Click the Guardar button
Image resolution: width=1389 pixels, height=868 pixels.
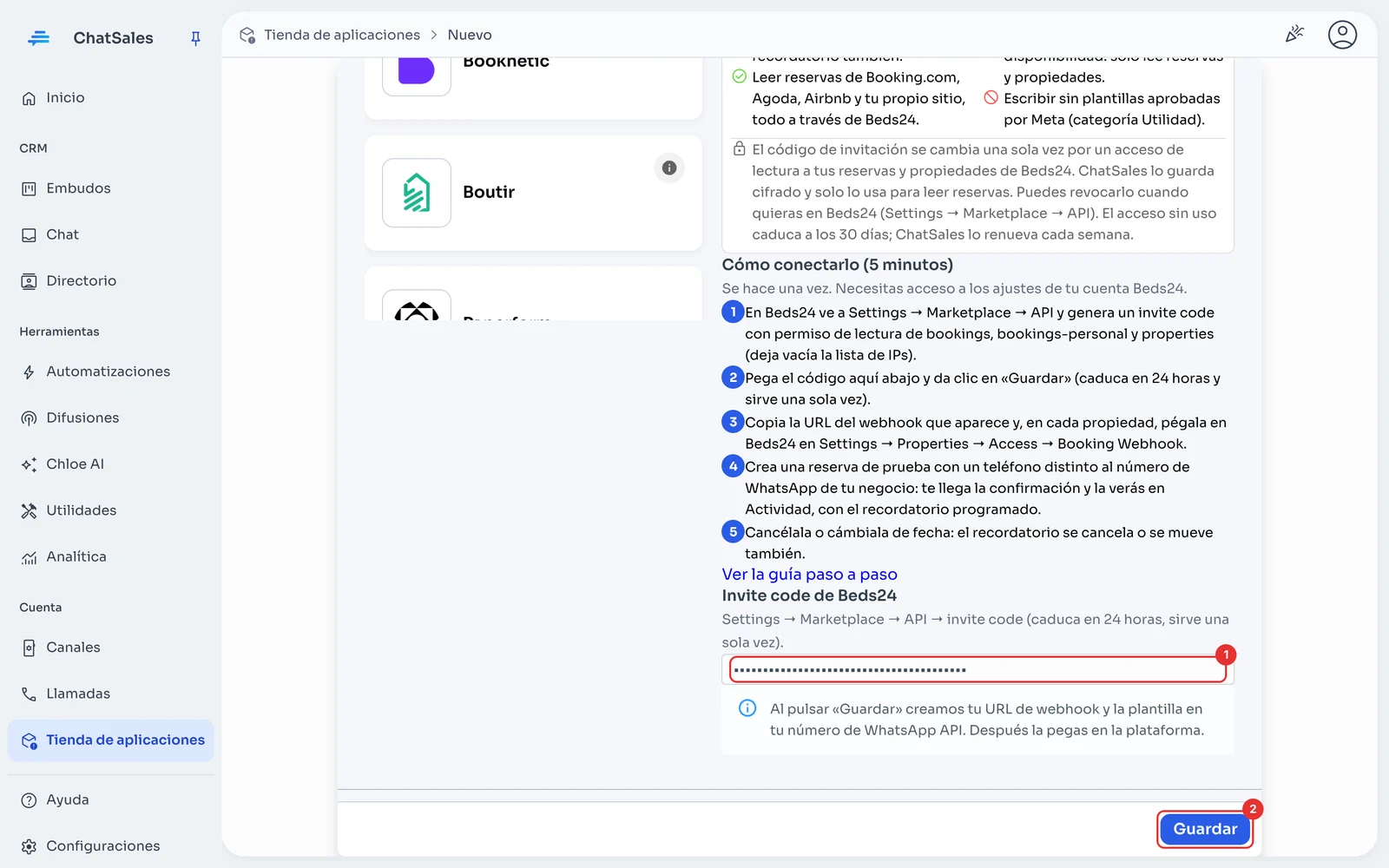[1205, 829]
